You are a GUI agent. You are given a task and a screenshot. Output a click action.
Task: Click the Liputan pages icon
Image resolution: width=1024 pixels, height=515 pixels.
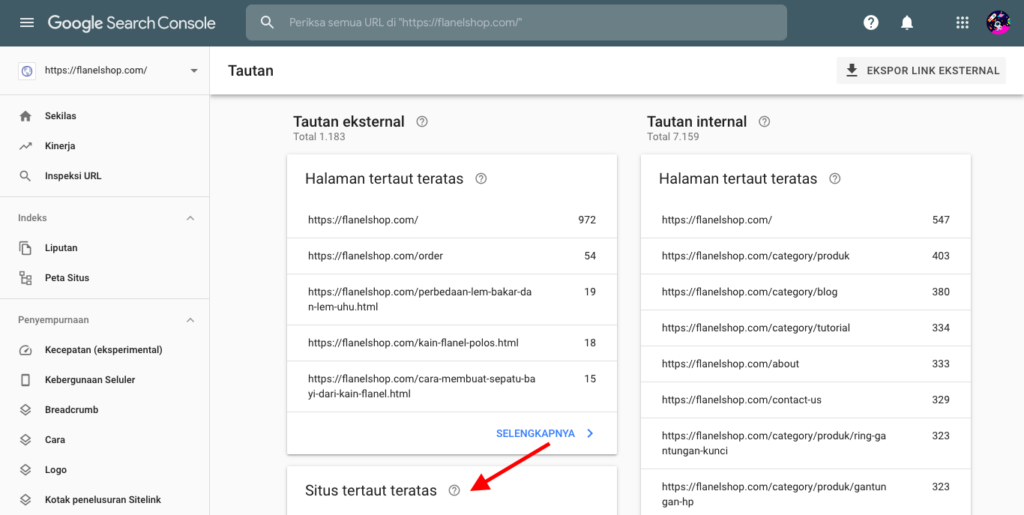tap(25, 248)
